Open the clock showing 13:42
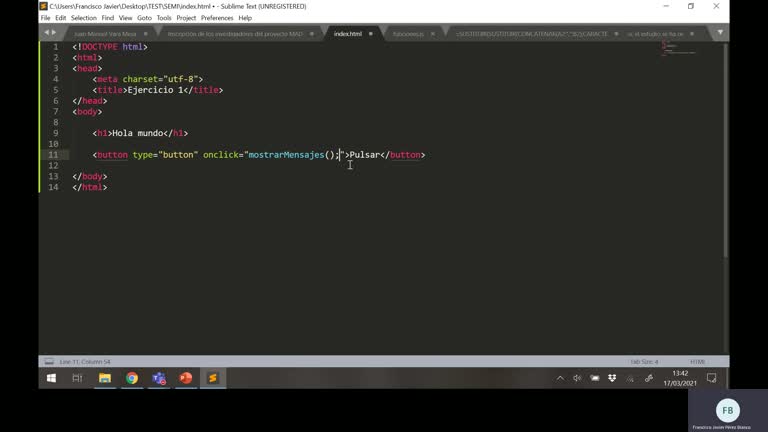 pyautogui.click(x=680, y=378)
